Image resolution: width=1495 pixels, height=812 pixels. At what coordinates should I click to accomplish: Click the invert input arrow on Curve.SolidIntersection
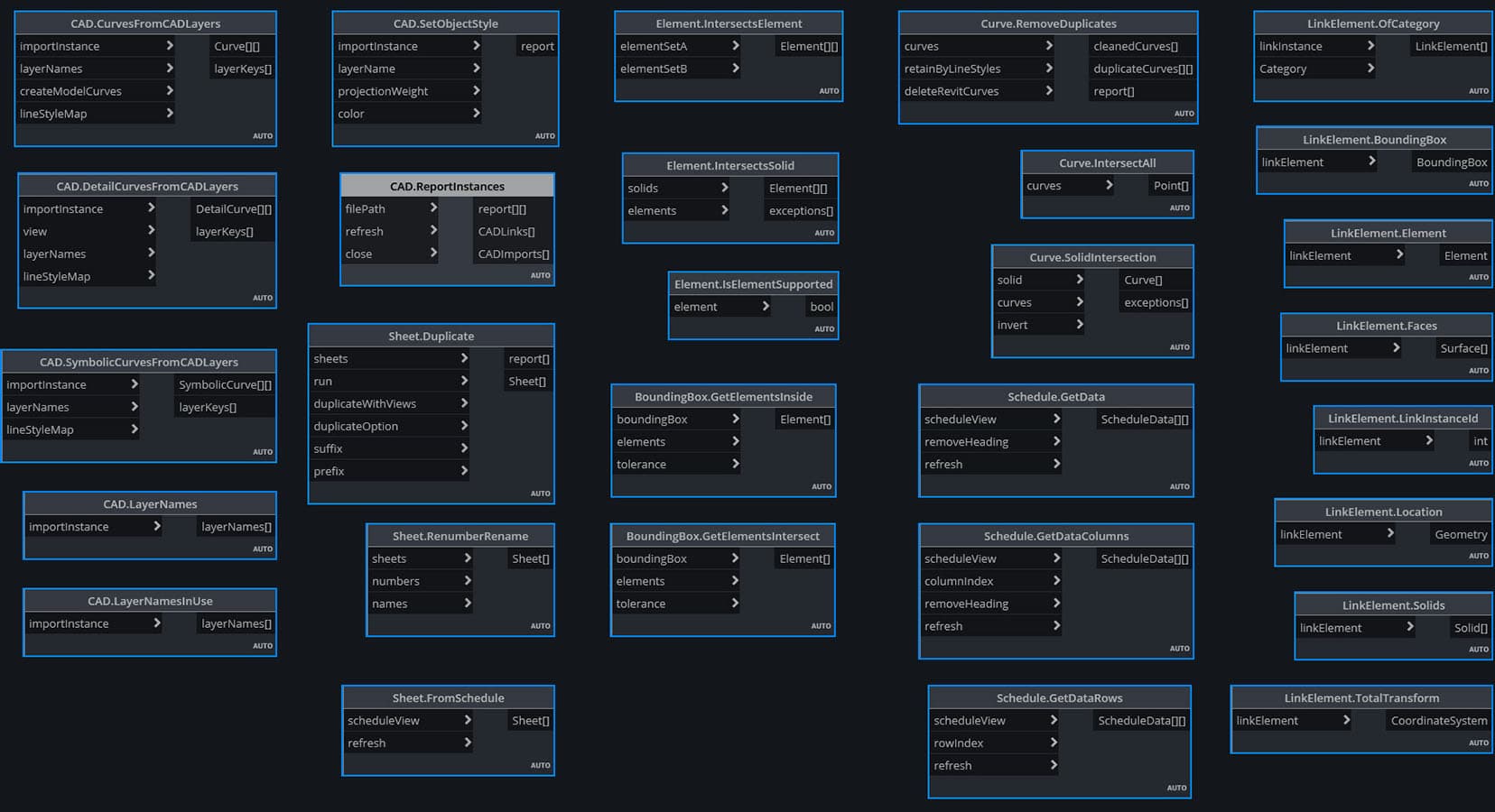click(1079, 325)
